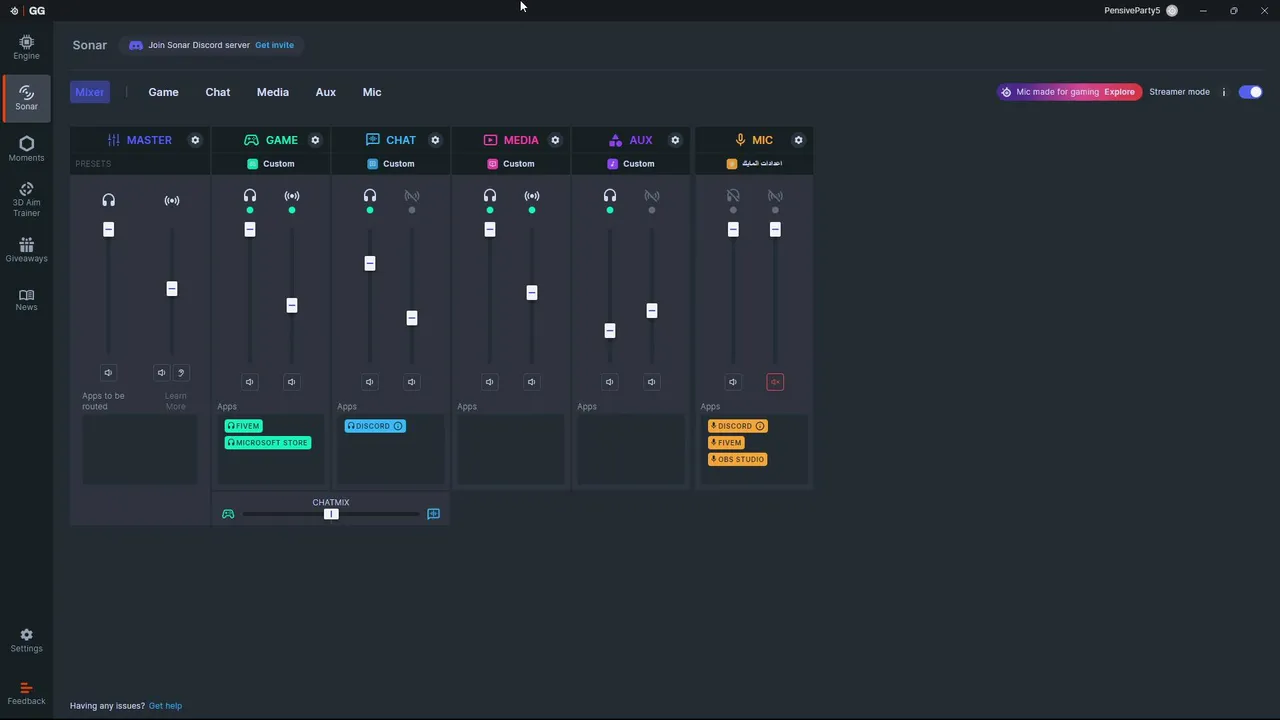Toggle CHAT headphone output icon

(370, 196)
